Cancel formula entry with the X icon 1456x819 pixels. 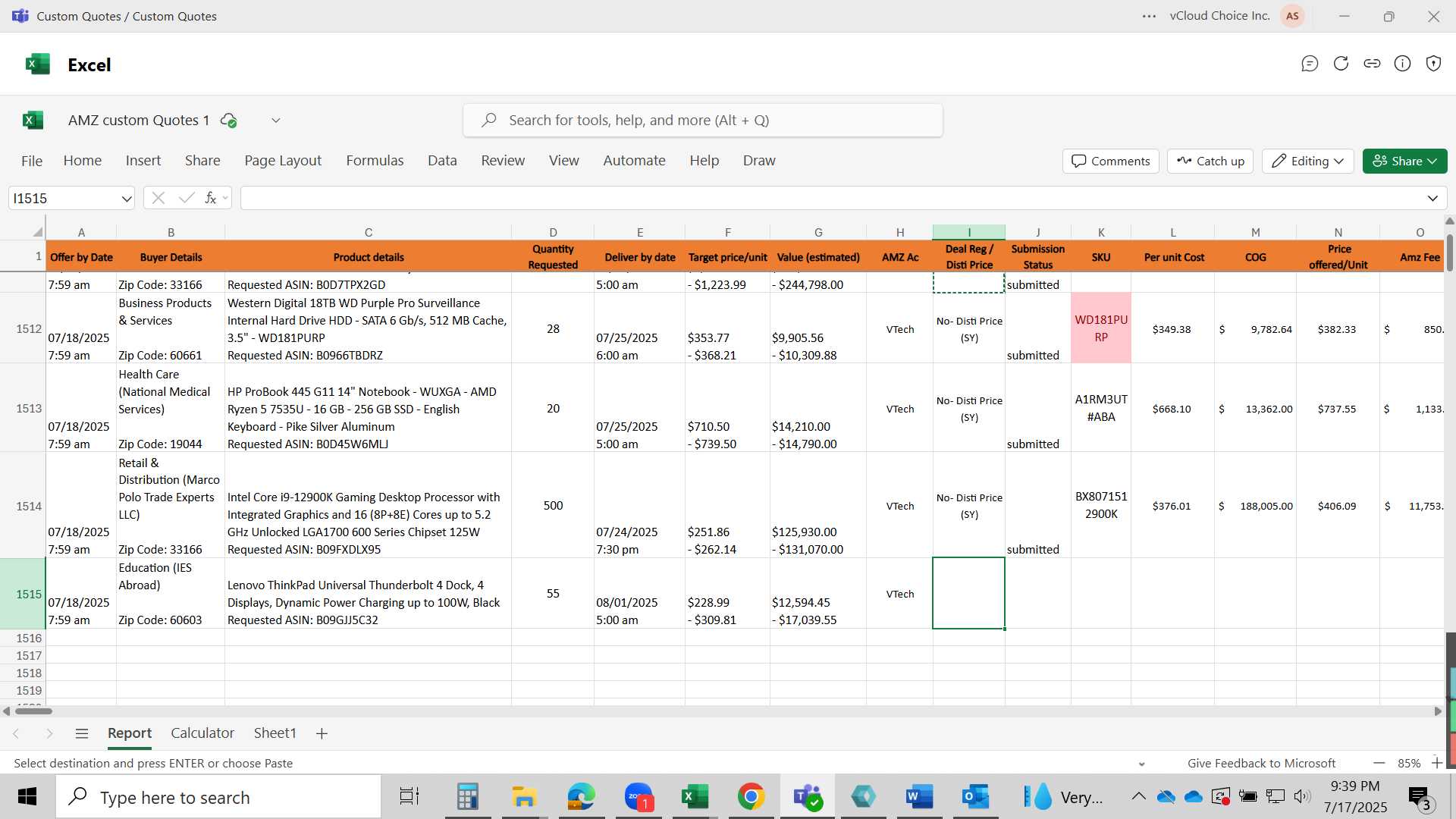pyautogui.click(x=158, y=198)
